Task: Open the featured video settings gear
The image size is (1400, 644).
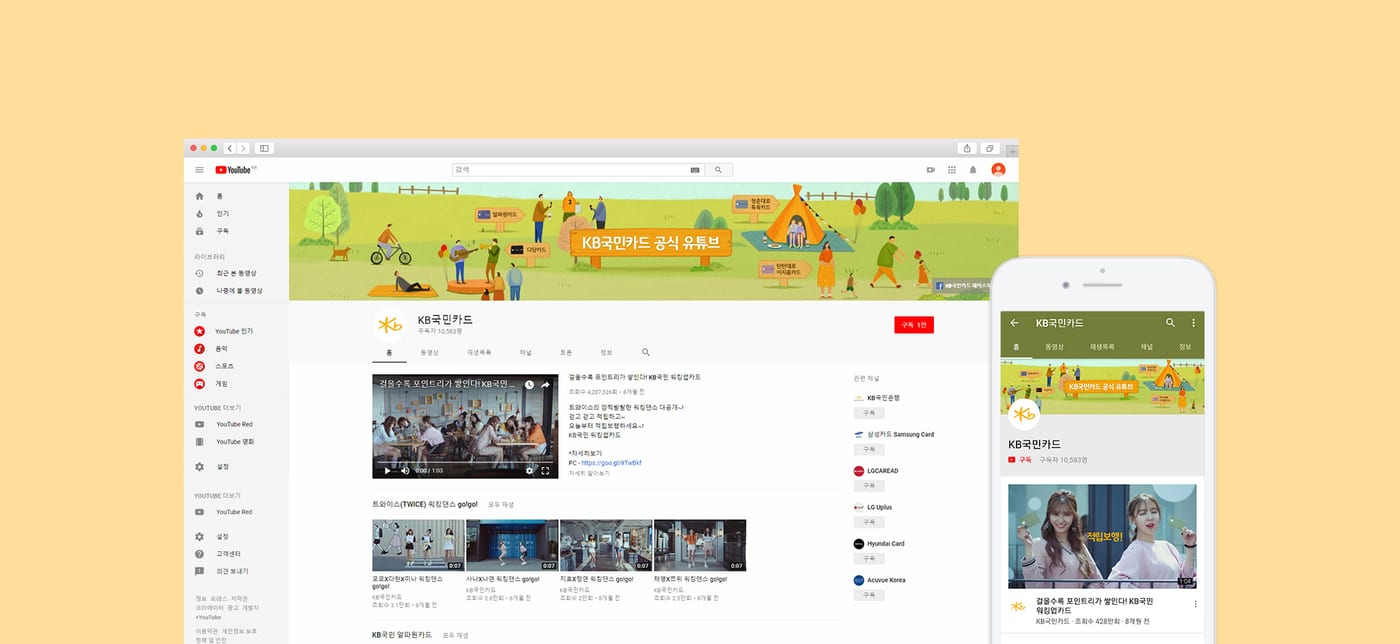Action: [530, 470]
